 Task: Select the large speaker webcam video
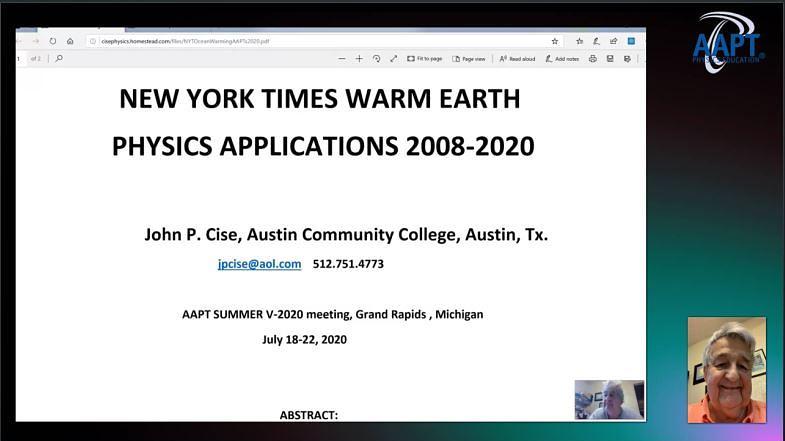tap(726, 370)
